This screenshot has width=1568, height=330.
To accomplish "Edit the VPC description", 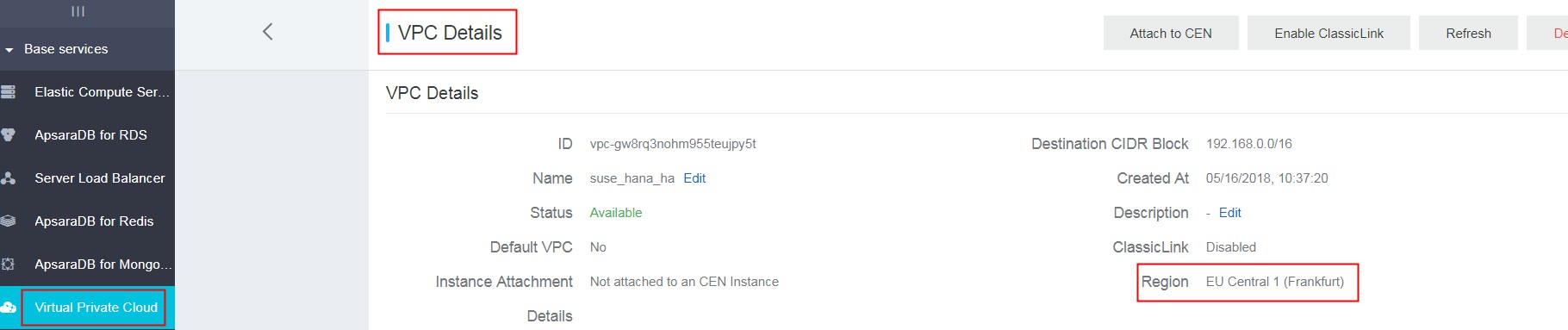I will (1230, 213).
